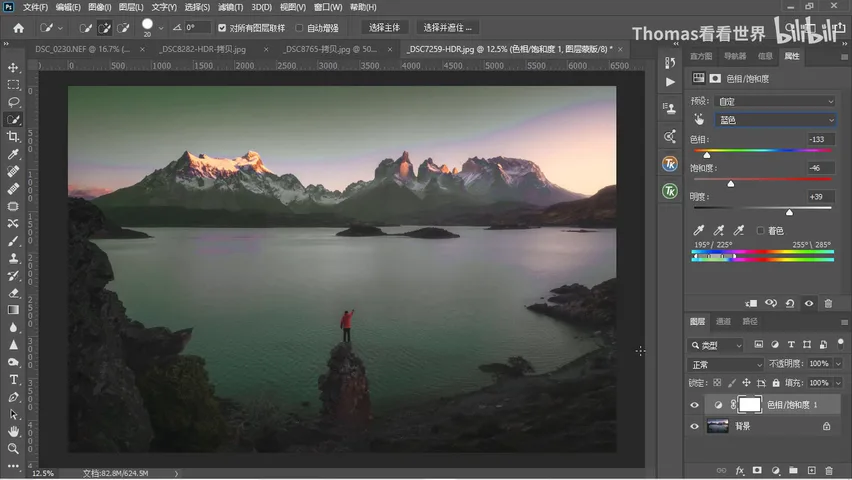Add a layer mask
The image size is (852, 480).
(757, 470)
